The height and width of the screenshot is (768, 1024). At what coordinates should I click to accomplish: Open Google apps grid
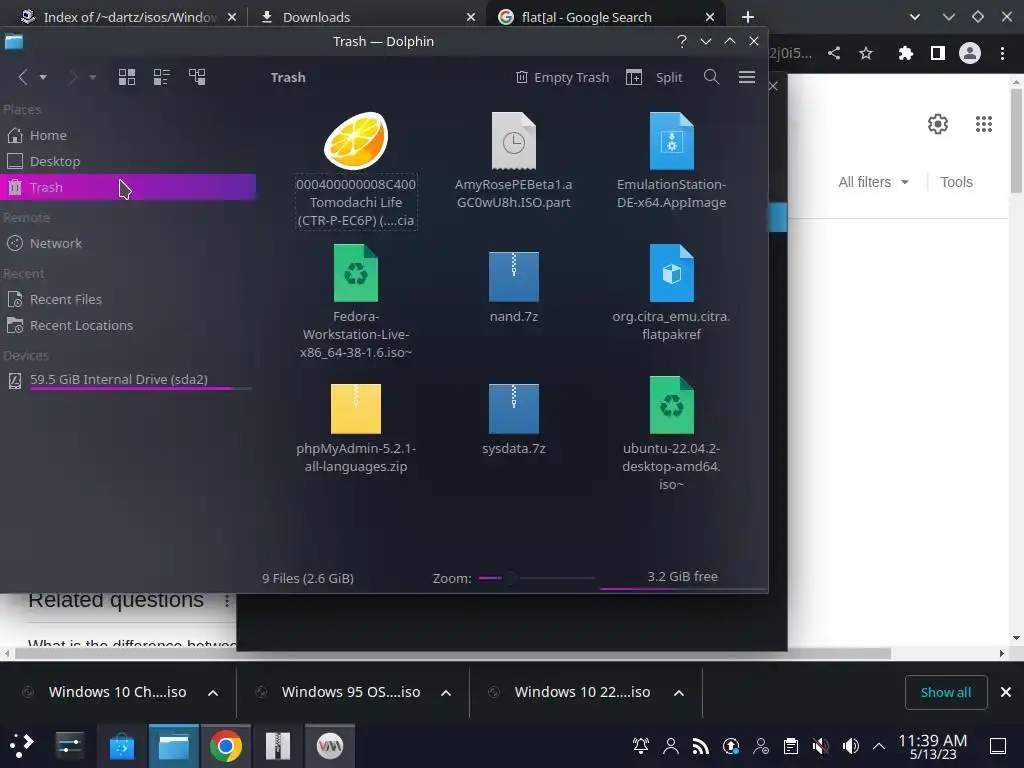point(984,124)
